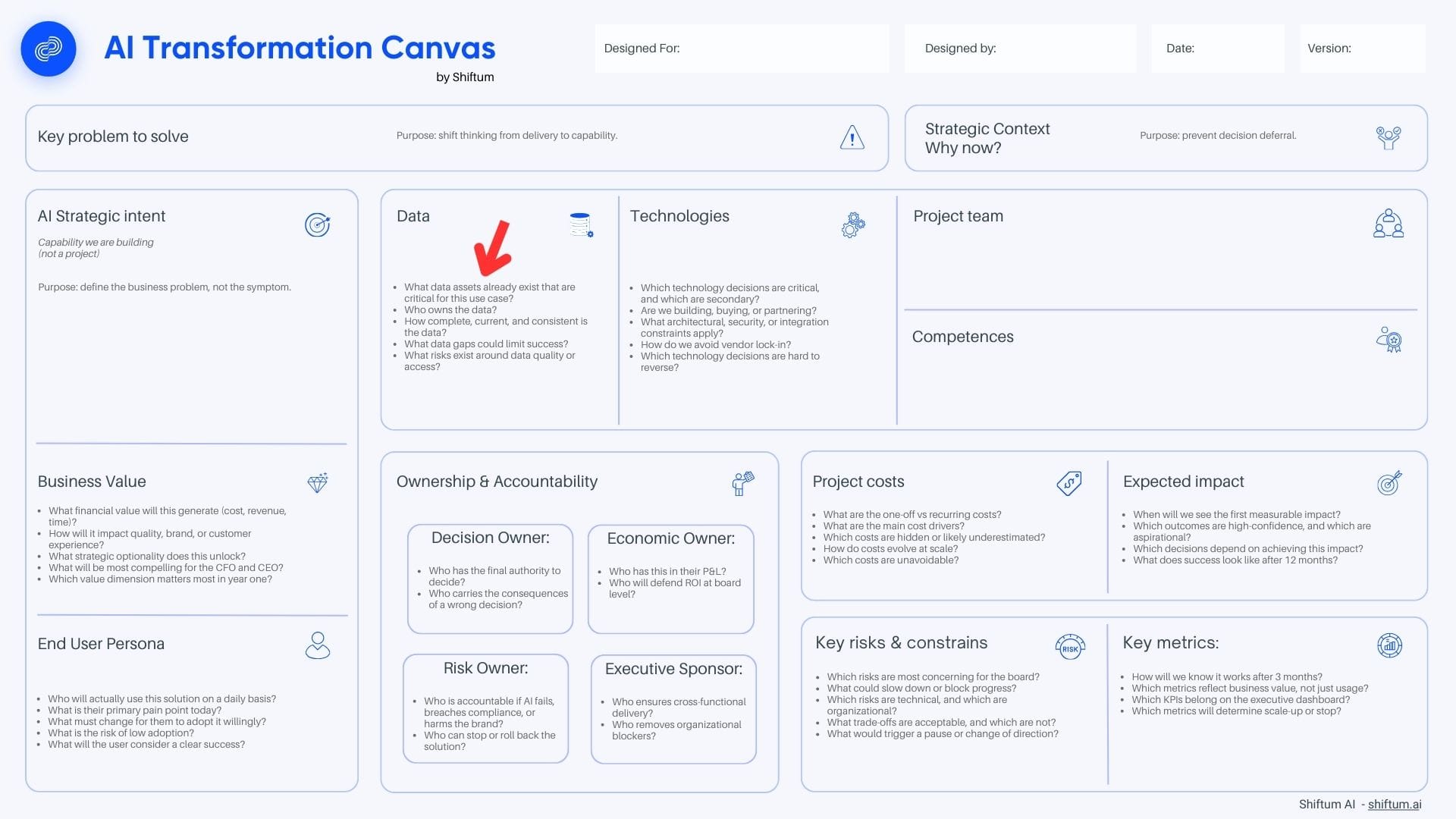The image size is (1456, 819).
Task: Click the AI Strategic intent target icon
Action: point(318,225)
